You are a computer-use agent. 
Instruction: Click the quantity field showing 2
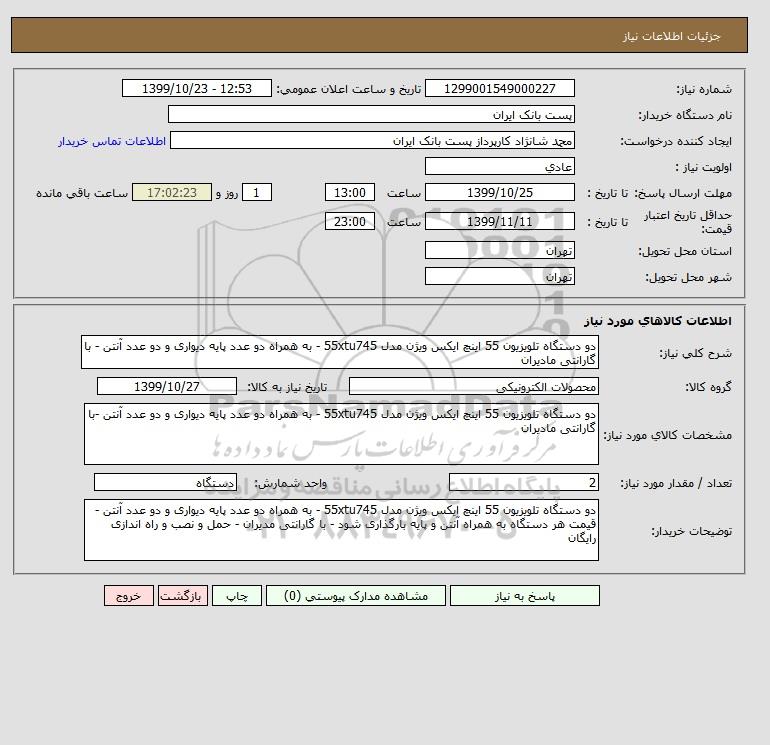(x=524, y=483)
